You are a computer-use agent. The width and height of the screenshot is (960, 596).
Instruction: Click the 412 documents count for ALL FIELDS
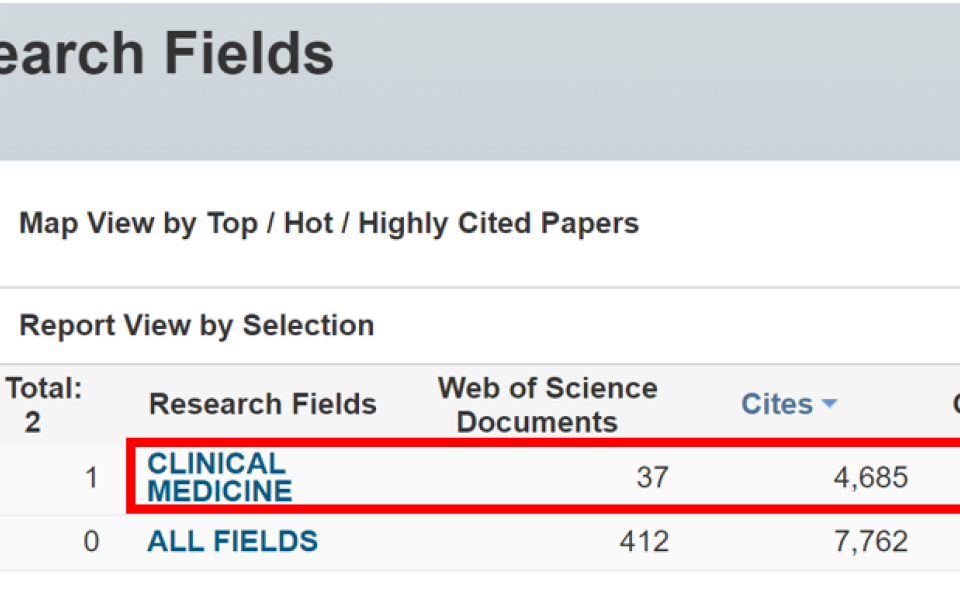[x=645, y=541]
